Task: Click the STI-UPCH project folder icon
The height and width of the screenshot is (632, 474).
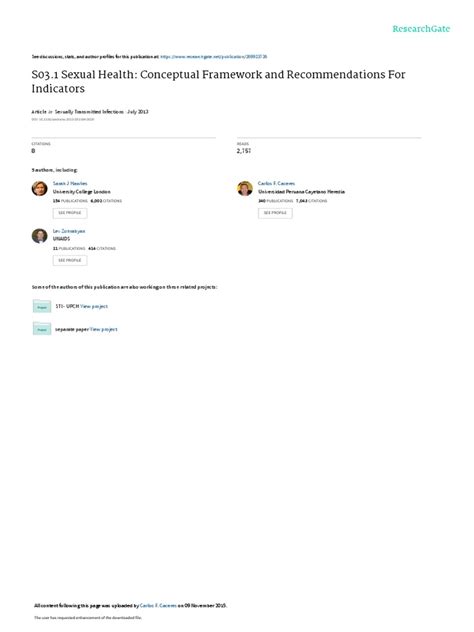Action: [x=42, y=306]
